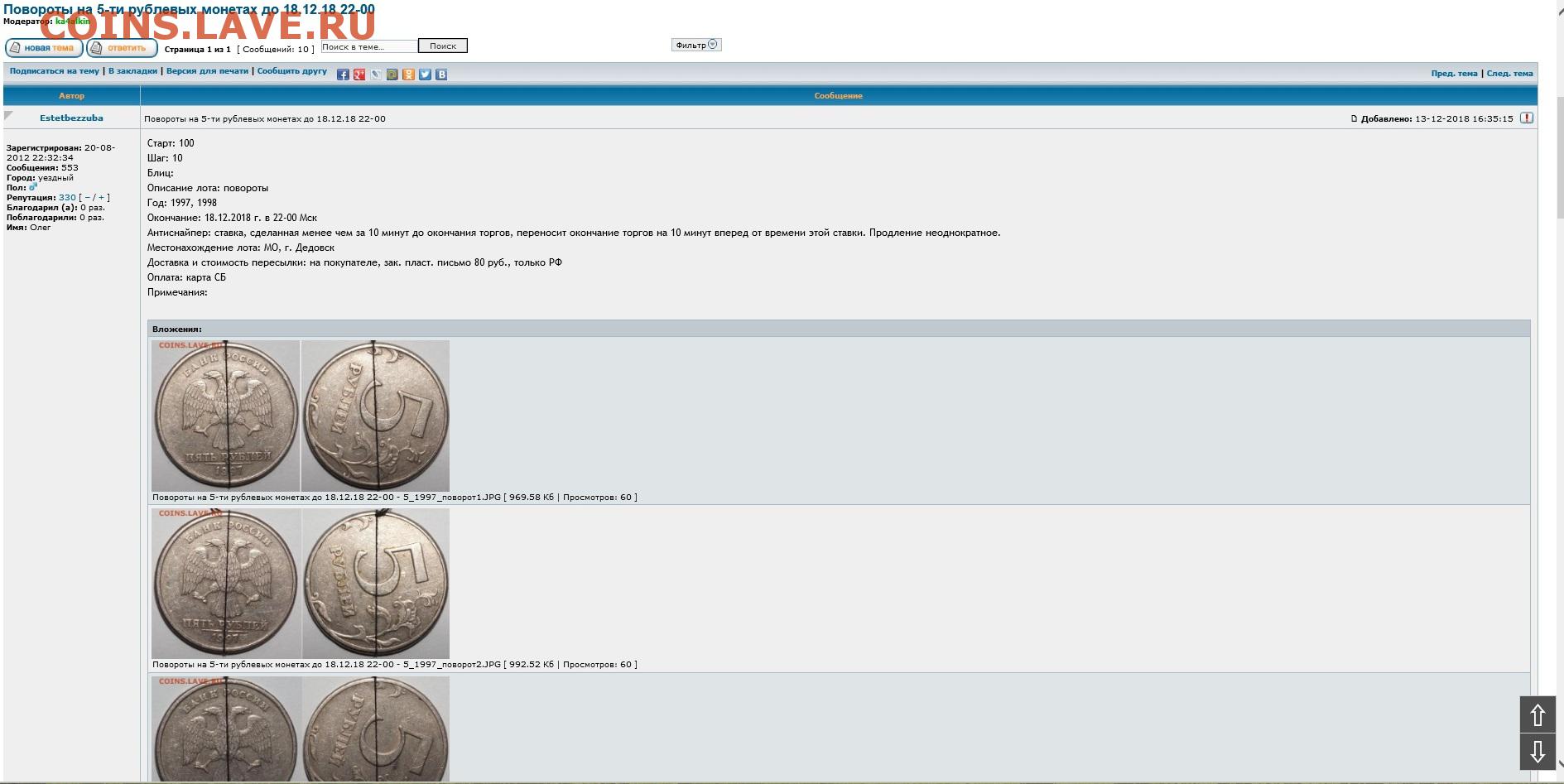This screenshot has height=784, width=1564.
Task: Open author profile Estetbezzuba
Action: click(x=71, y=118)
